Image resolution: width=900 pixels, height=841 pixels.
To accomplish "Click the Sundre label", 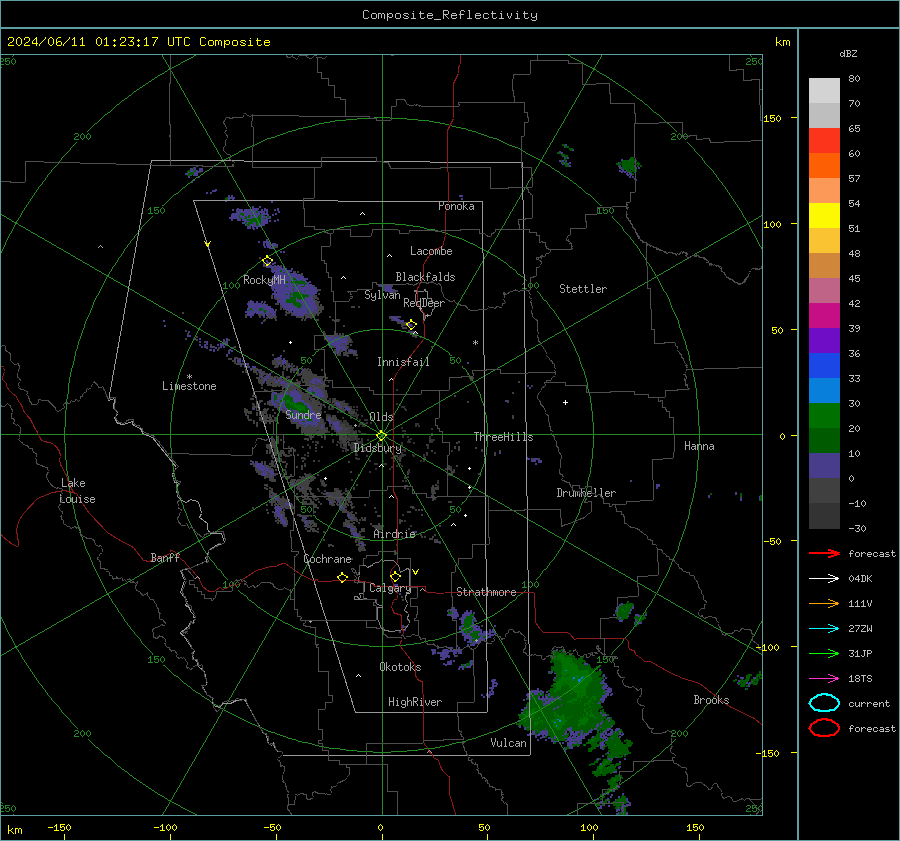I will pos(303,414).
